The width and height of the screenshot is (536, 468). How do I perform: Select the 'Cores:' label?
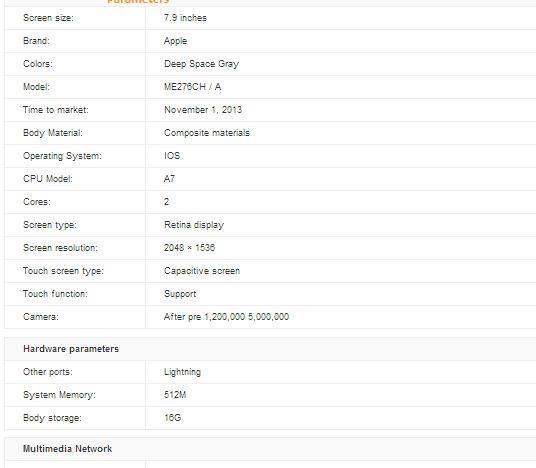37,202
